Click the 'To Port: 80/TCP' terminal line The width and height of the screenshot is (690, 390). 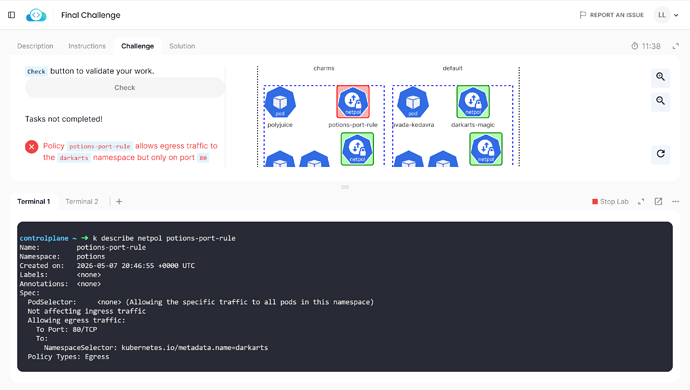pyautogui.click(x=66, y=330)
